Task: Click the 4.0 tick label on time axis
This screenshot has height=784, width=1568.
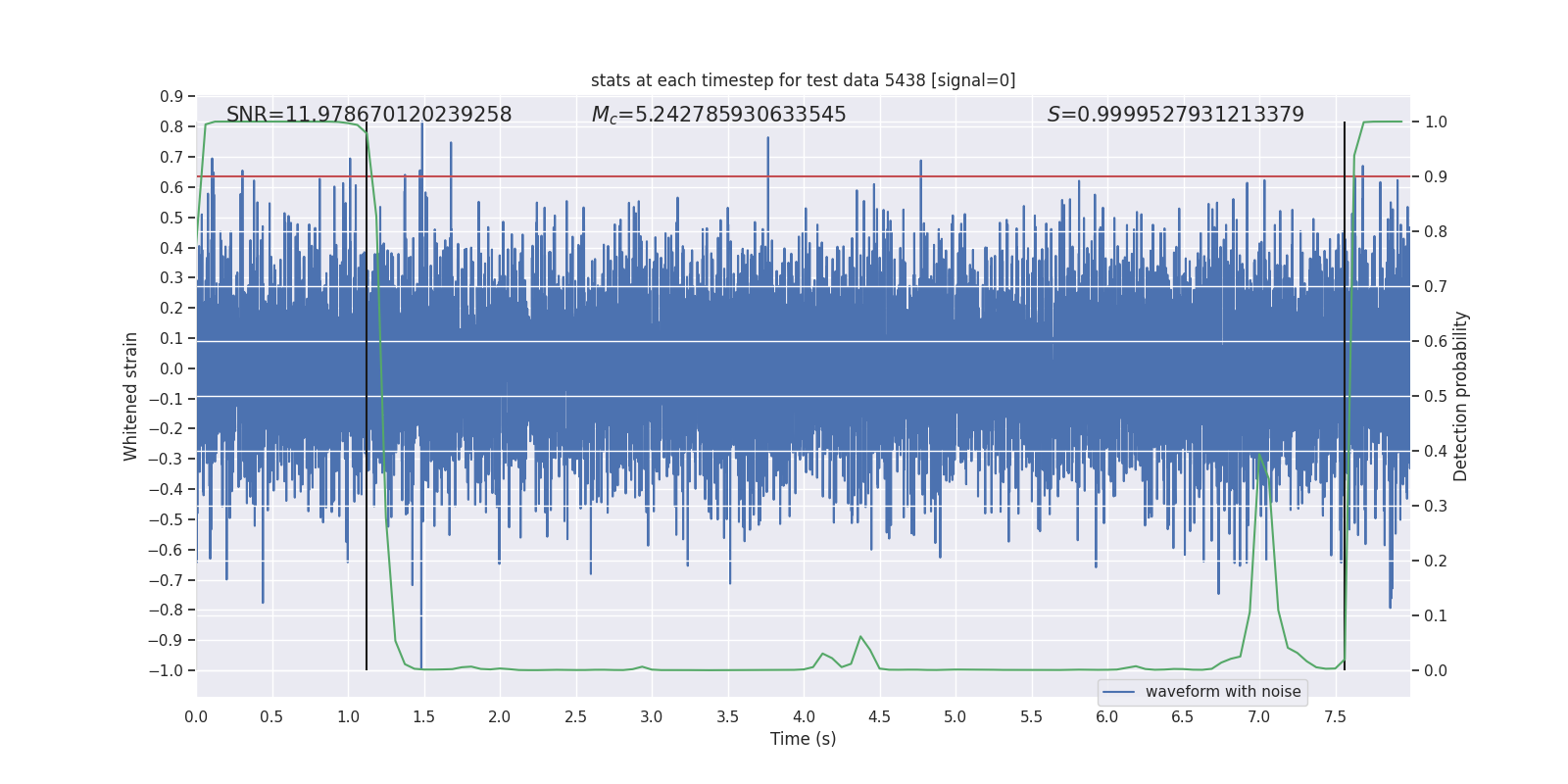Action: (803, 716)
